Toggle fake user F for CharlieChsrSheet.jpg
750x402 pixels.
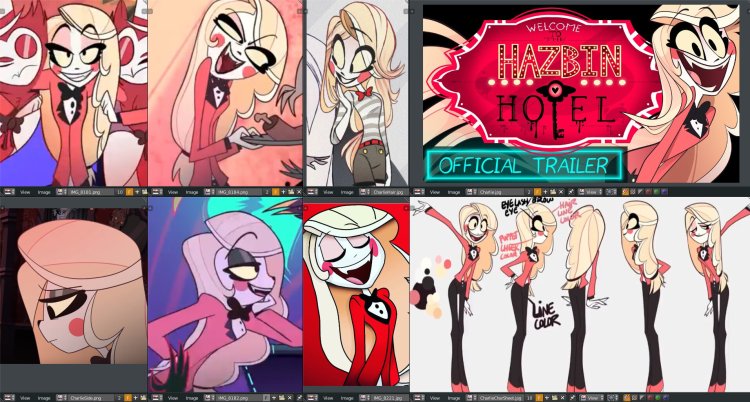coord(539,397)
